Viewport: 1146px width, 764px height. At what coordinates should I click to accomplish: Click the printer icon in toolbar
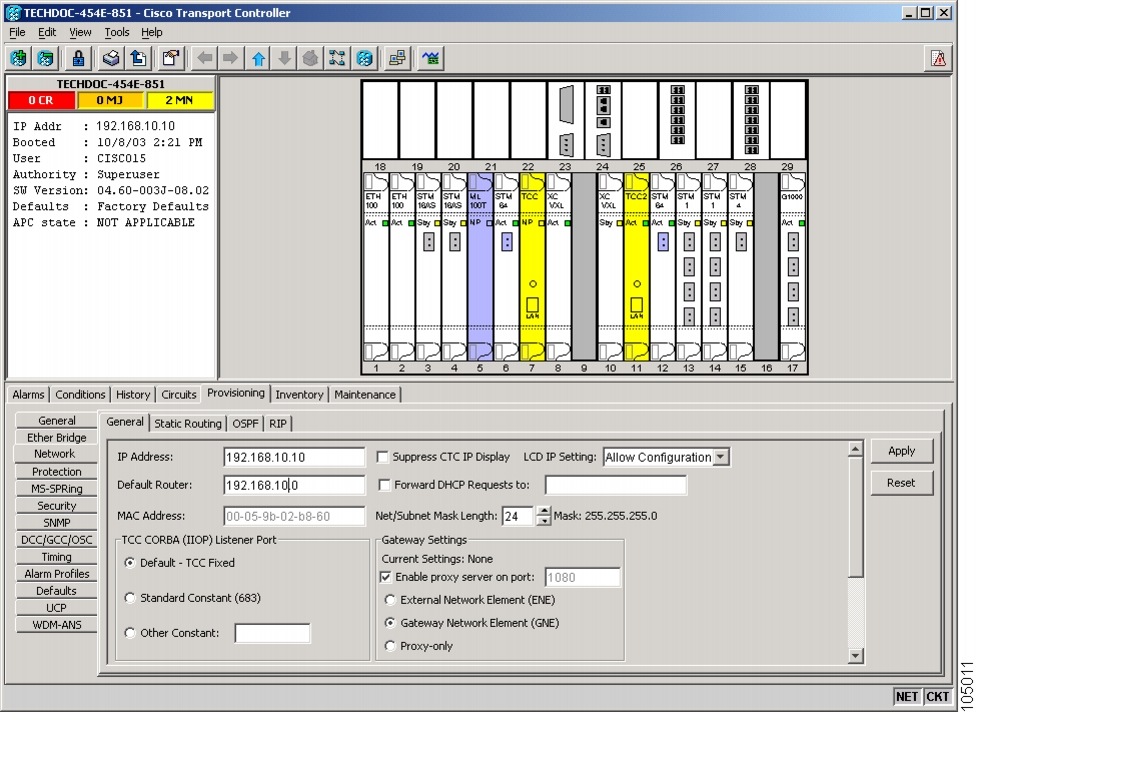(x=110, y=58)
